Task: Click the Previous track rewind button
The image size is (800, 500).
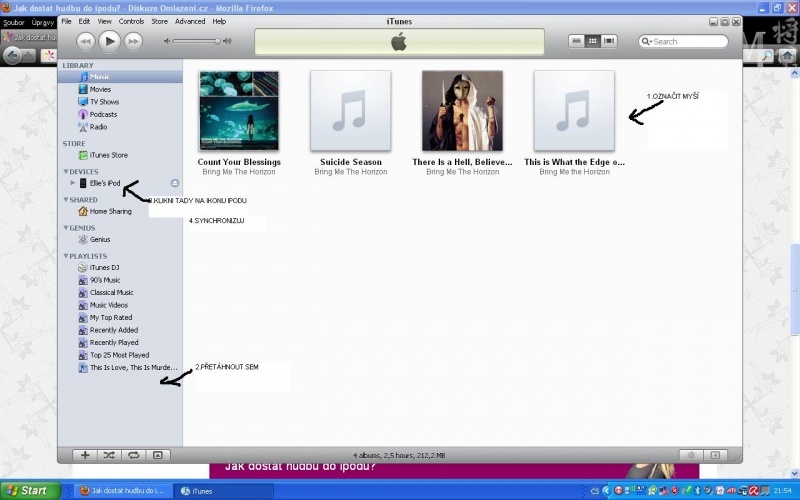Action: [86, 41]
